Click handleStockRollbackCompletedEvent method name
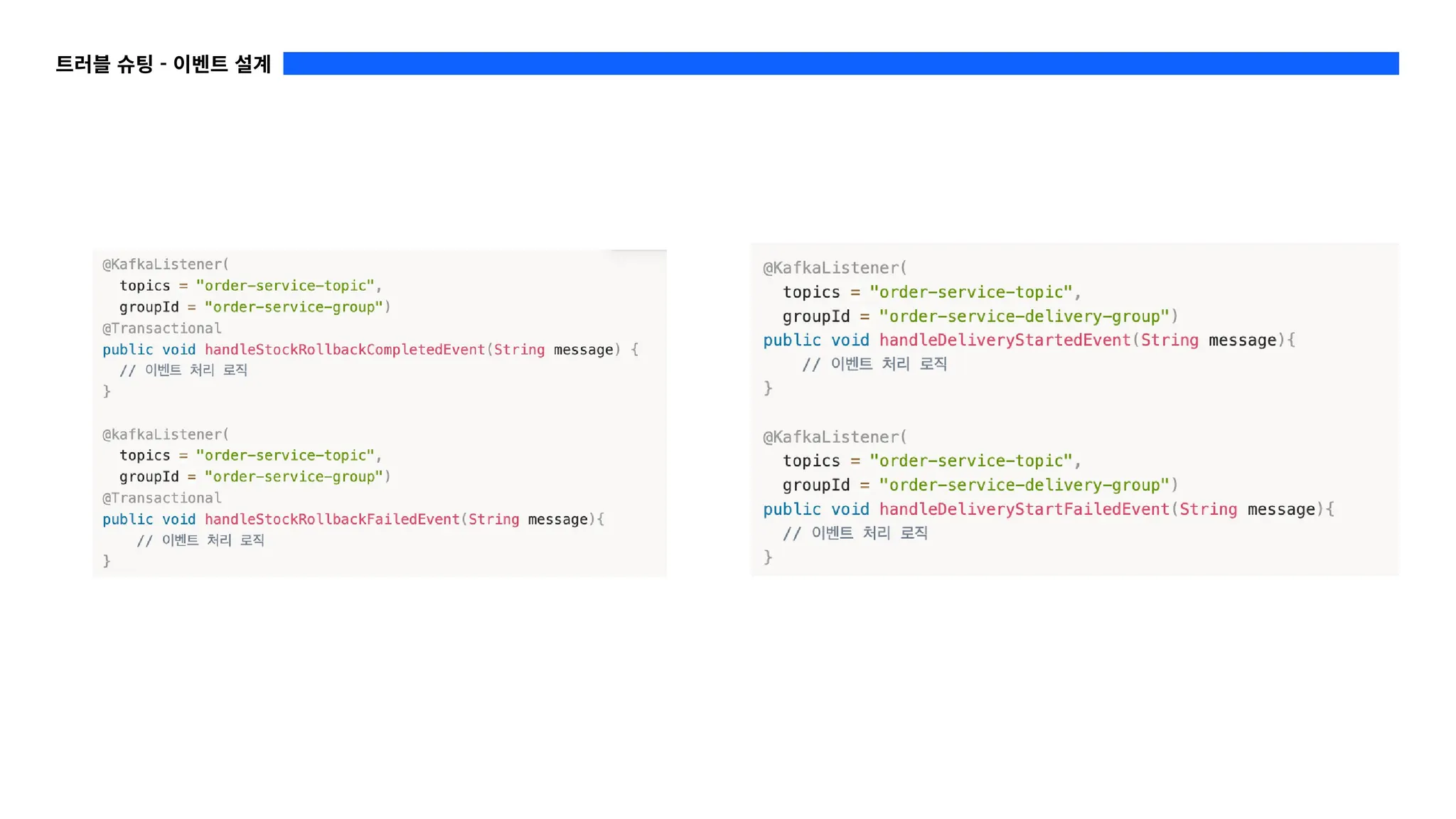This screenshot has width=1456, height=819. pyautogui.click(x=344, y=350)
